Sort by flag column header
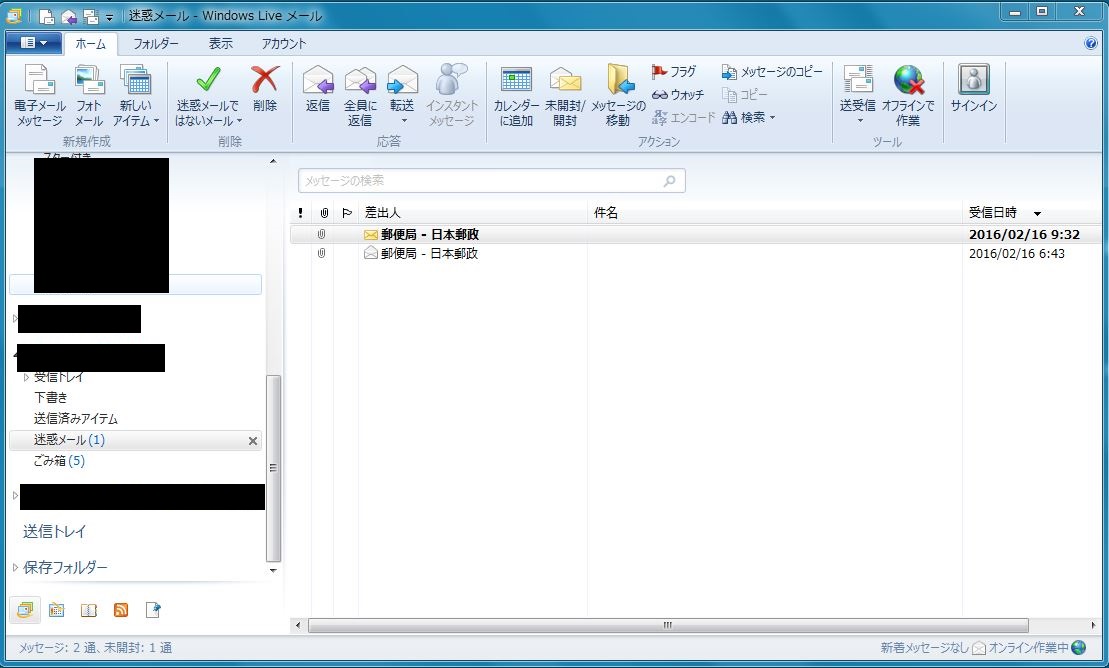The image size is (1109, 668). [347, 212]
